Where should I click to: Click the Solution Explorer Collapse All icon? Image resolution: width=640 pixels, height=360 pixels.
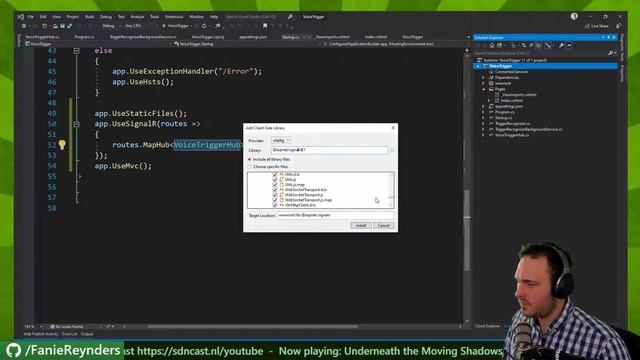tap(531, 45)
